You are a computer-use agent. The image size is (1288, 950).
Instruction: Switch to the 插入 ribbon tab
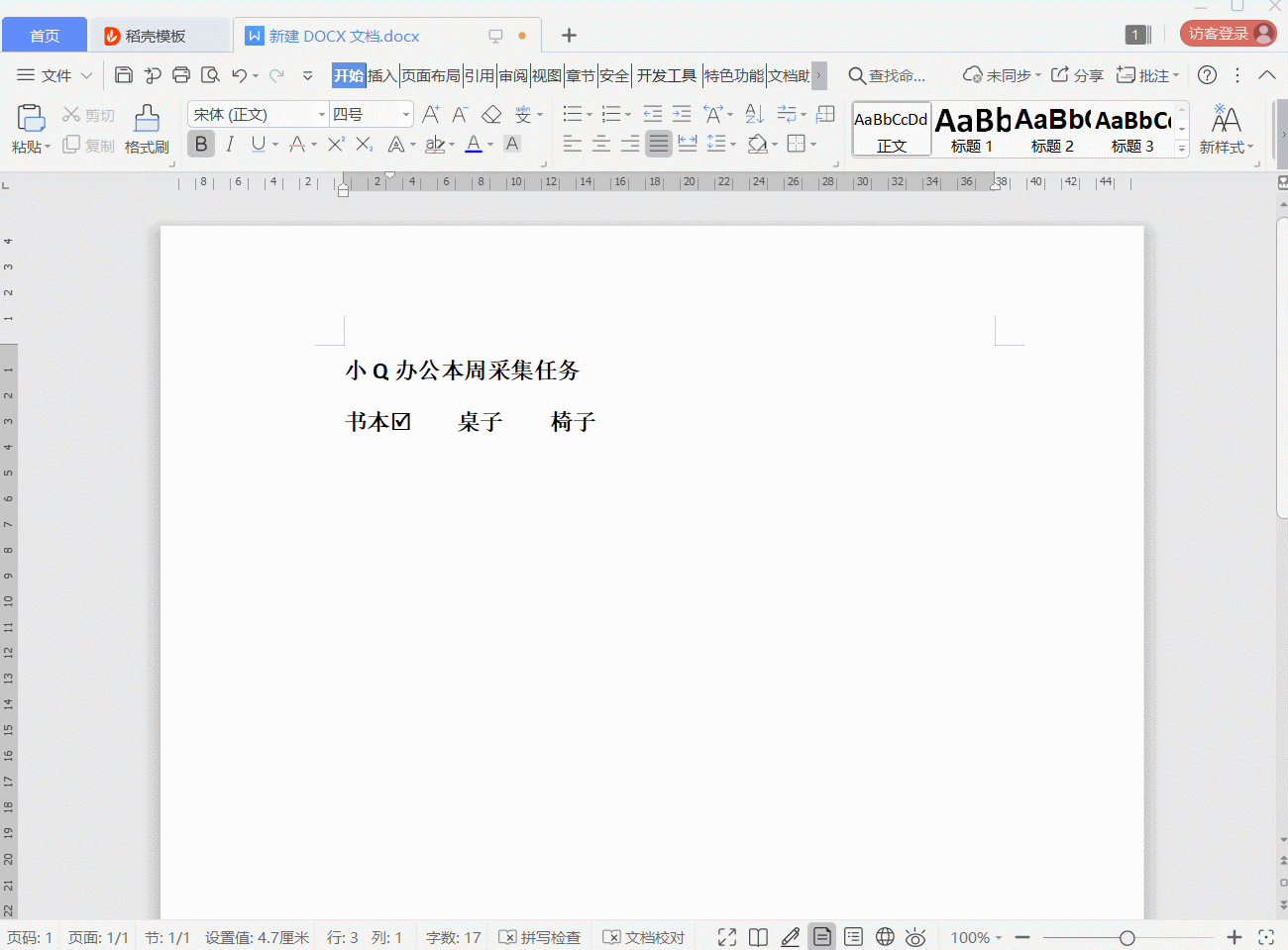(381, 74)
